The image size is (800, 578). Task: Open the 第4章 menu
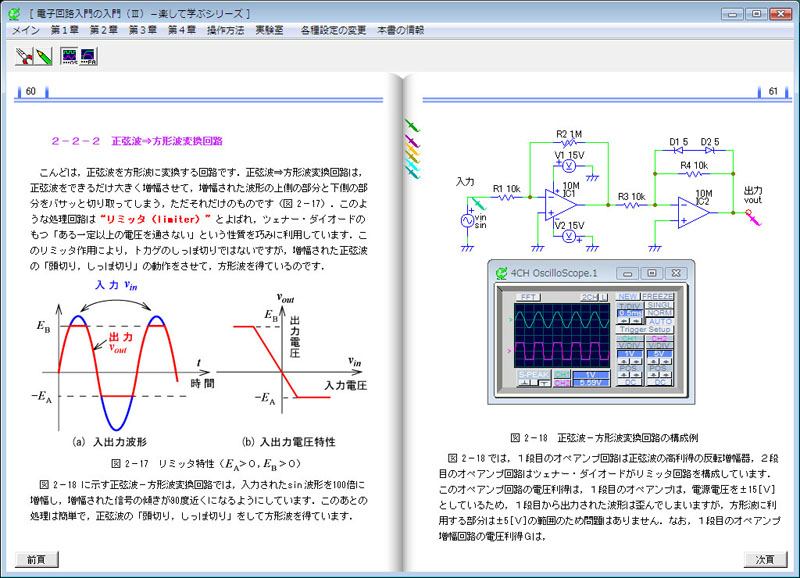click(x=182, y=30)
